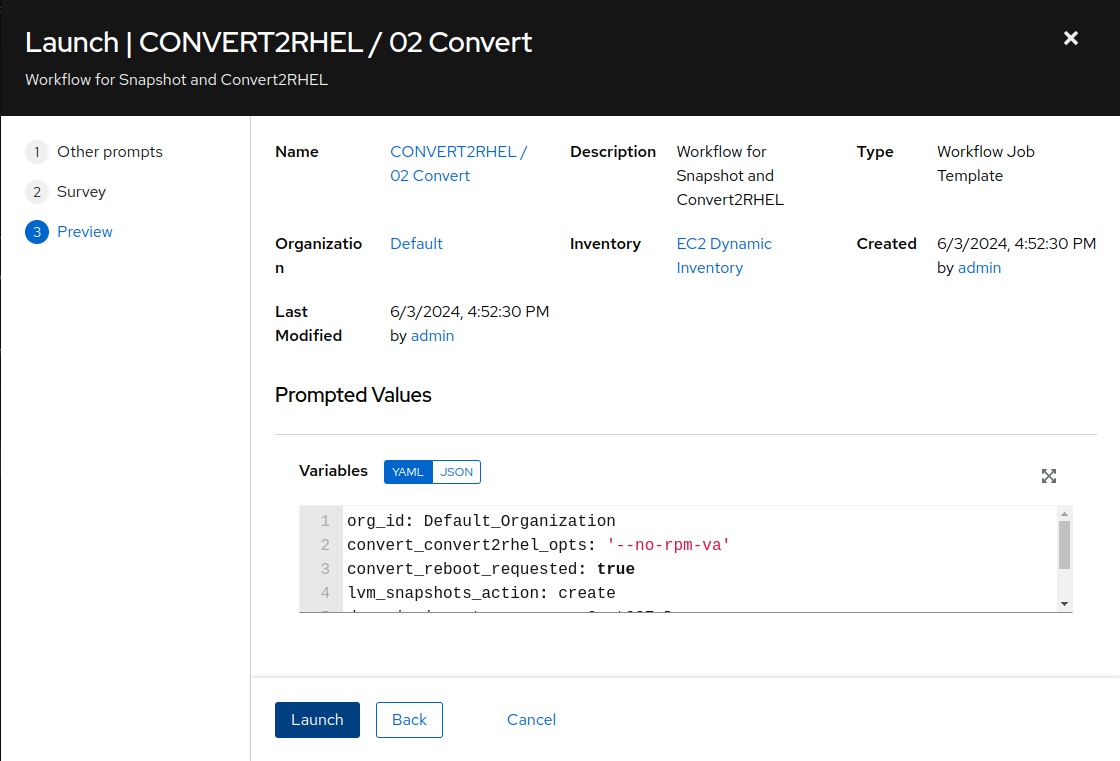The width and height of the screenshot is (1120, 761).
Task: Click the variables scrollbar down arrow
Action: pos(1064,604)
